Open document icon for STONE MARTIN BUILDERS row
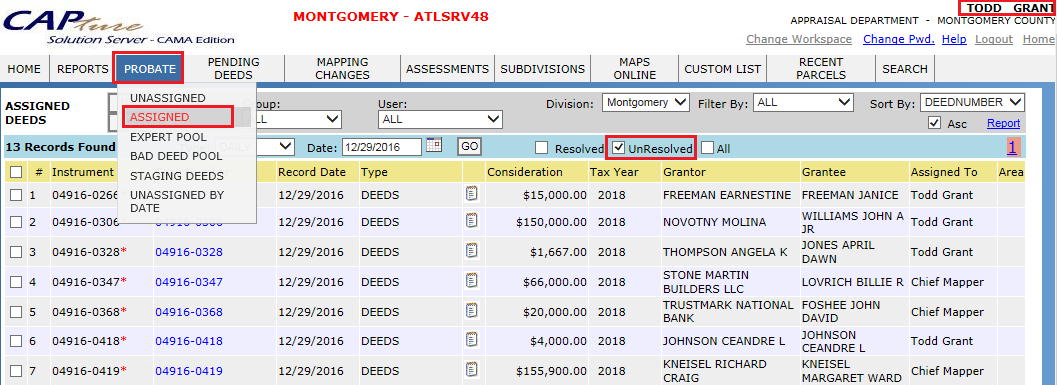The image size is (1057, 385). pos(472,280)
